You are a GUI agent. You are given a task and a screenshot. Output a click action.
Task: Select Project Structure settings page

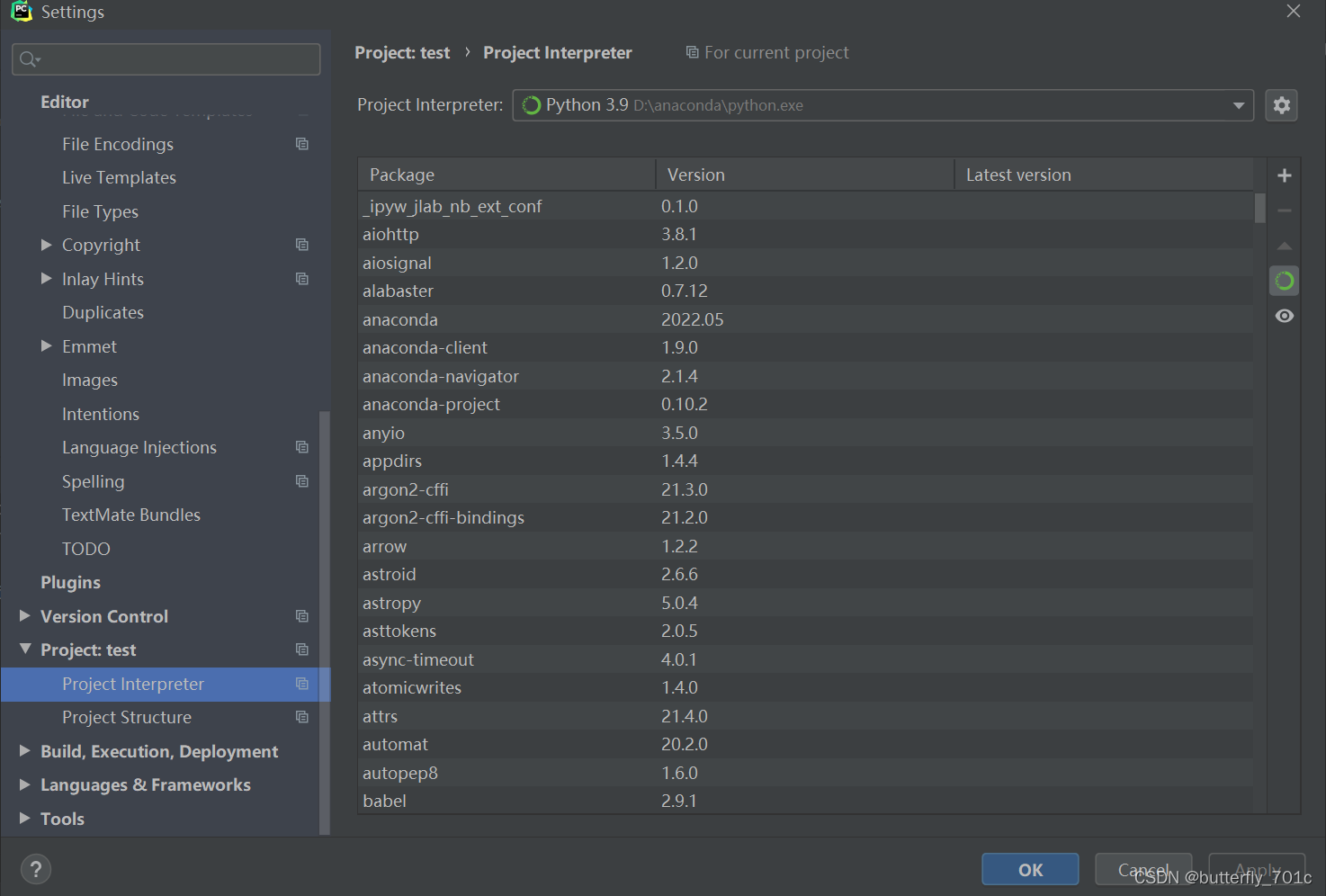point(127,717)
